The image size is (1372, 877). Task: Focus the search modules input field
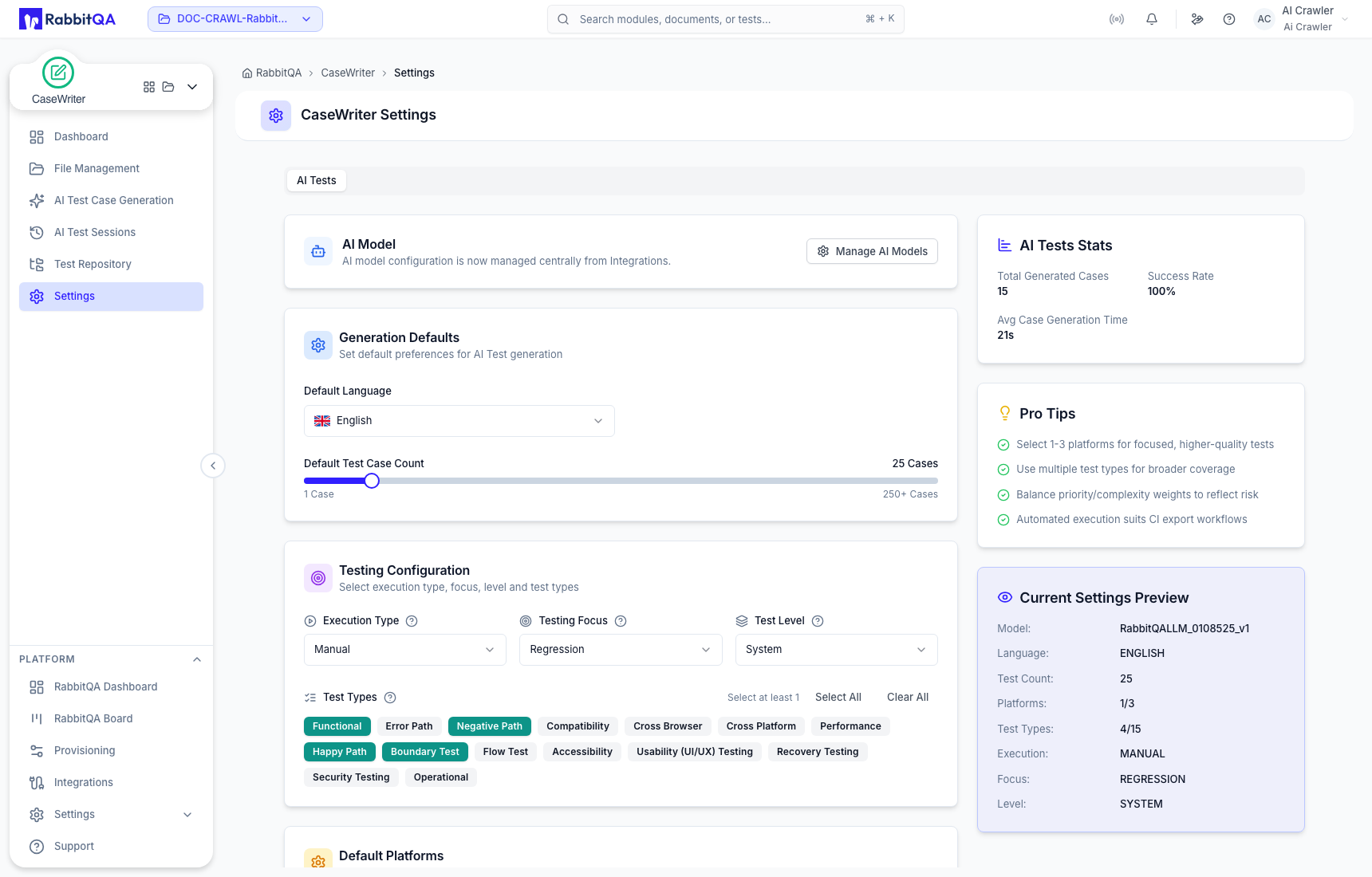pos(726,19)
